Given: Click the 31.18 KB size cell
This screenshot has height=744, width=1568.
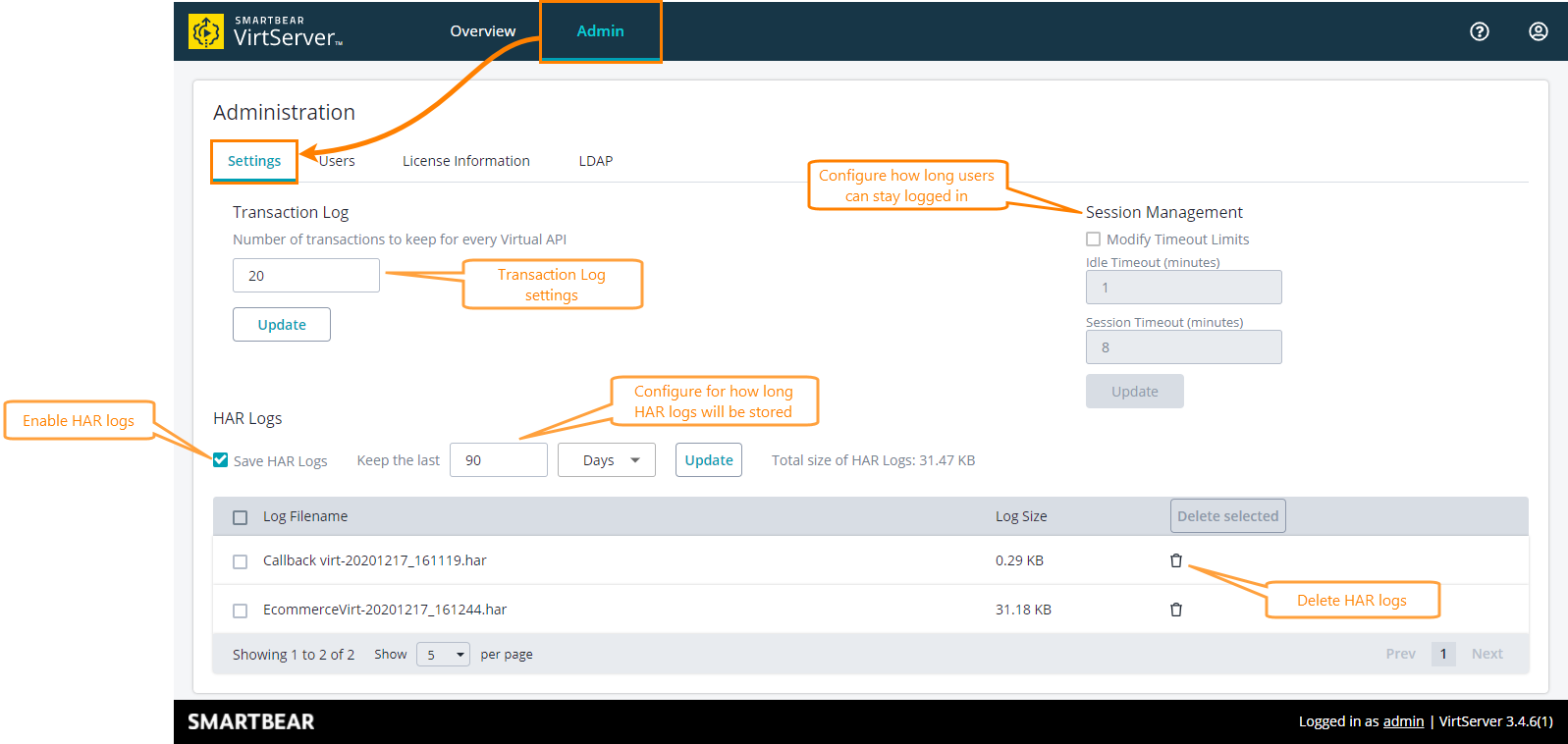Looking at the screenshot, I should tap(1023, 610).
